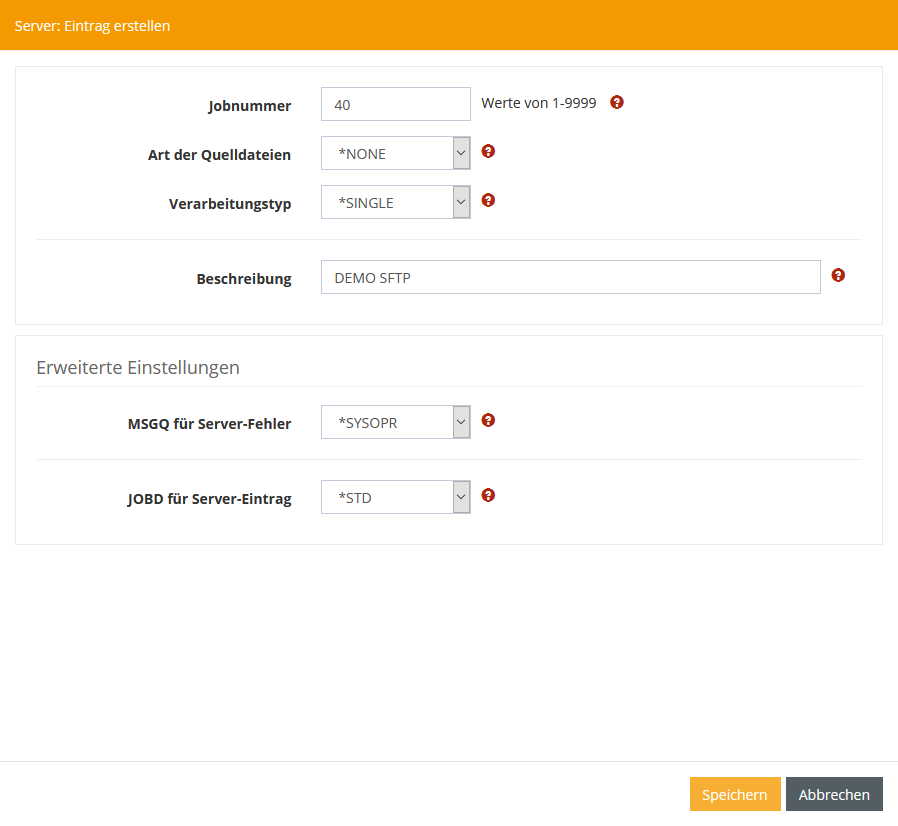
Task: Click the Beschreibung help question mark
Action: pyautogui.click(x=838, y=275)
